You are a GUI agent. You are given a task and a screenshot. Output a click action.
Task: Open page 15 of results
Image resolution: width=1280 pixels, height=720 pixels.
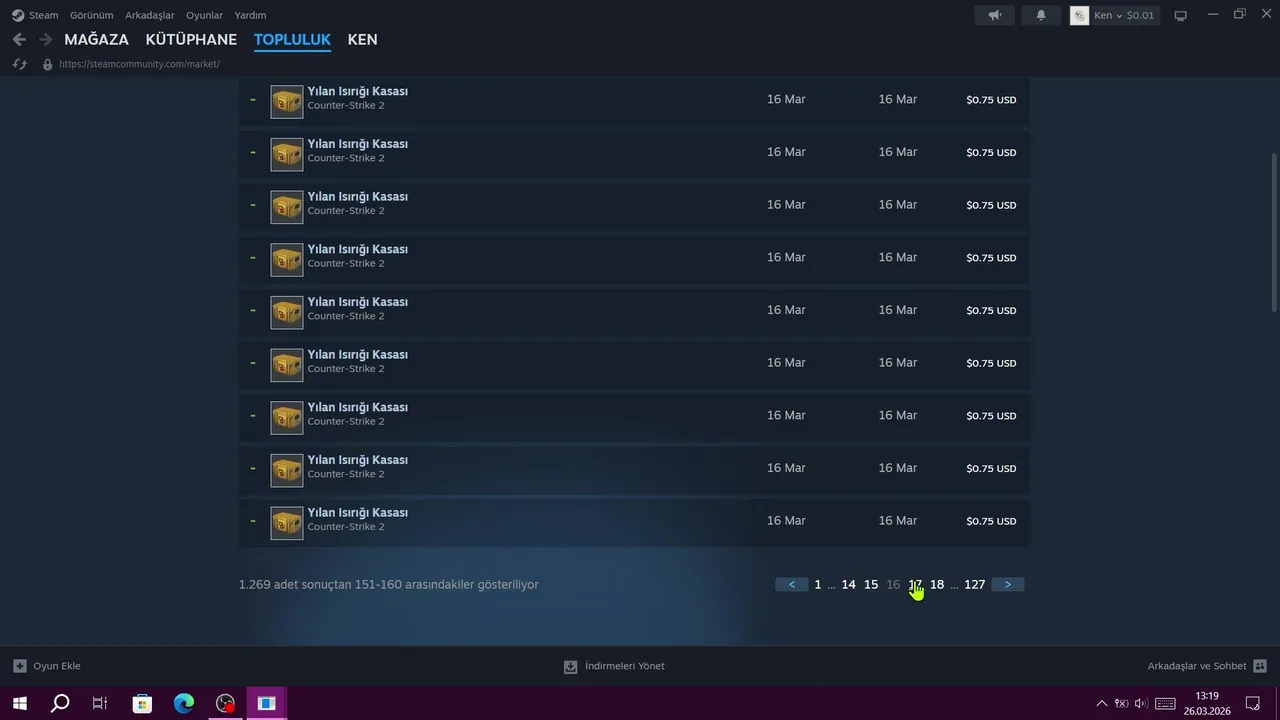(871, 584)
